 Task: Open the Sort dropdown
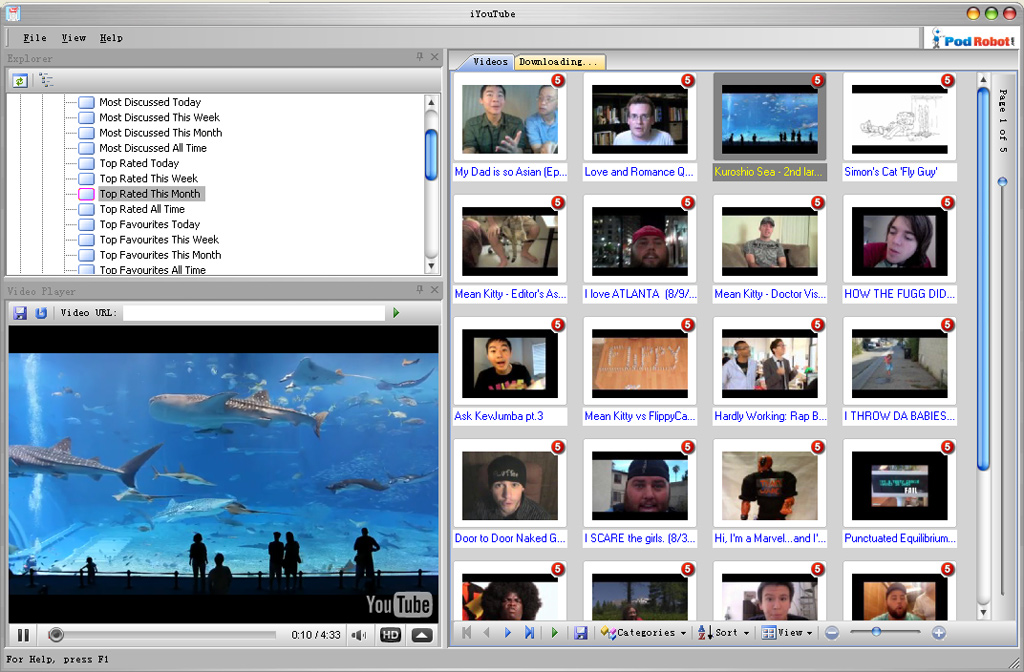[724, 632]
